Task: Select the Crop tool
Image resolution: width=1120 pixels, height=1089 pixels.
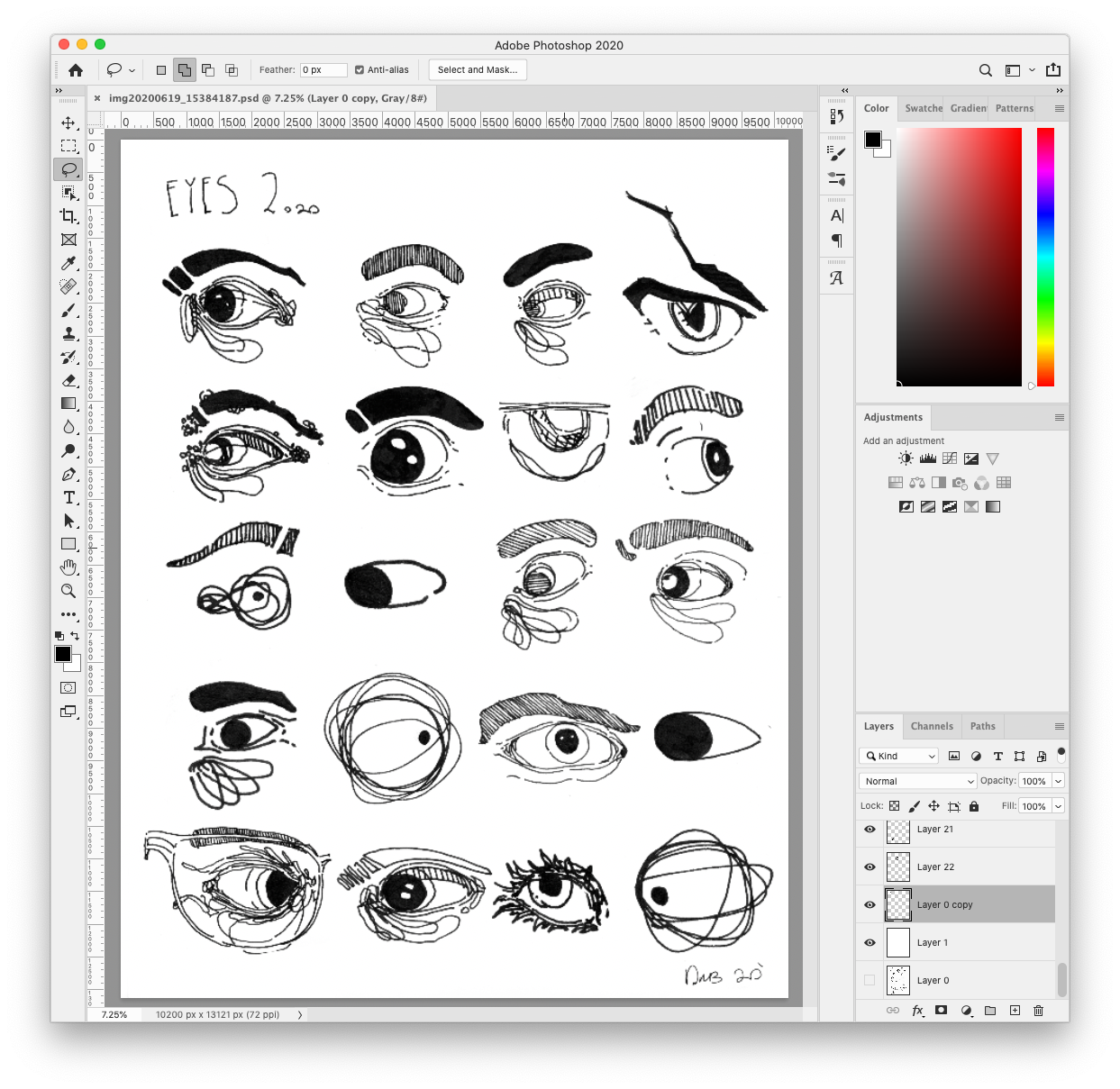Action: pos(68,216)
